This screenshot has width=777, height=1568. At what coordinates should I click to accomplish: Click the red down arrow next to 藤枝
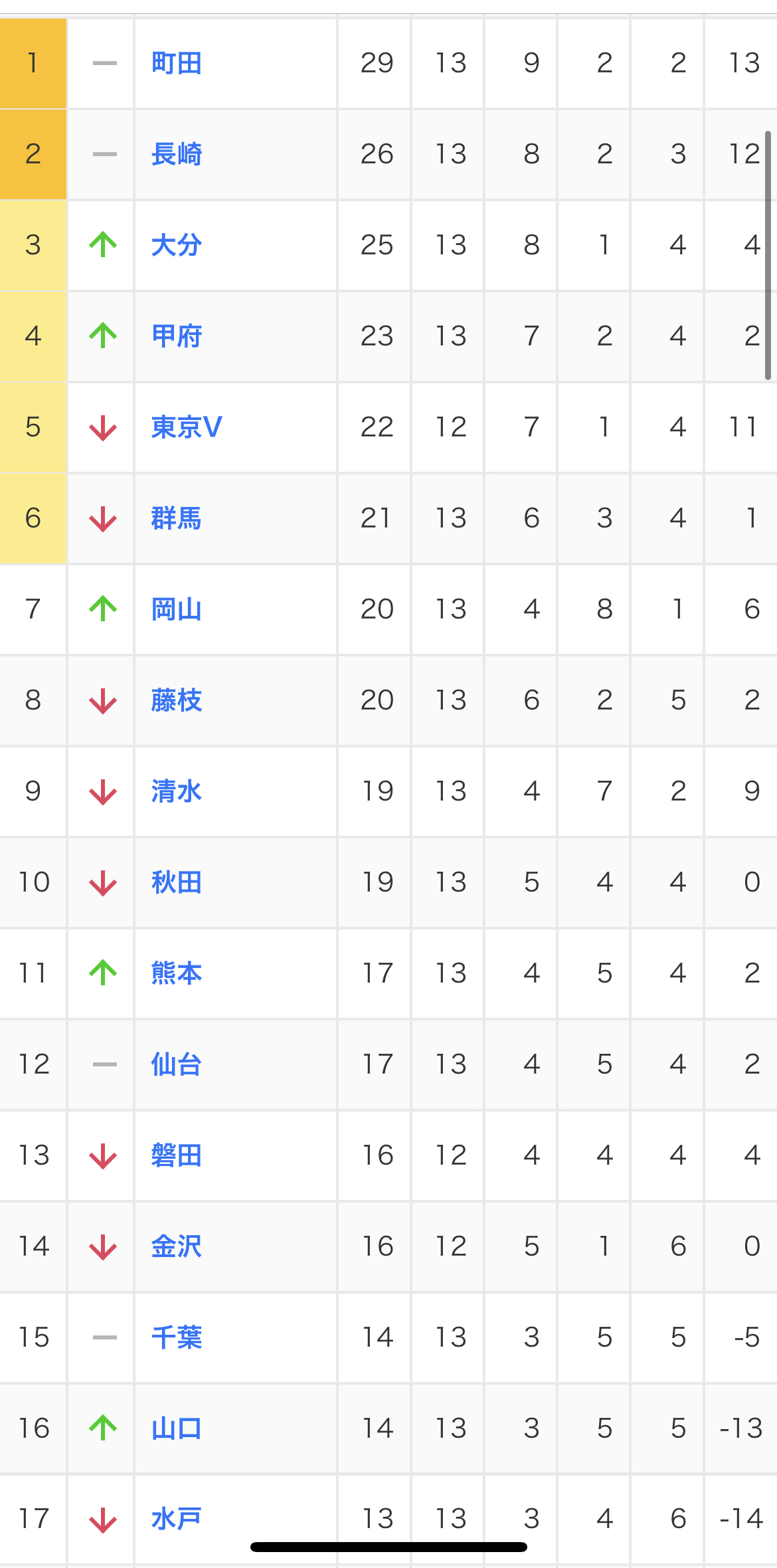click(x=103, y=700)
